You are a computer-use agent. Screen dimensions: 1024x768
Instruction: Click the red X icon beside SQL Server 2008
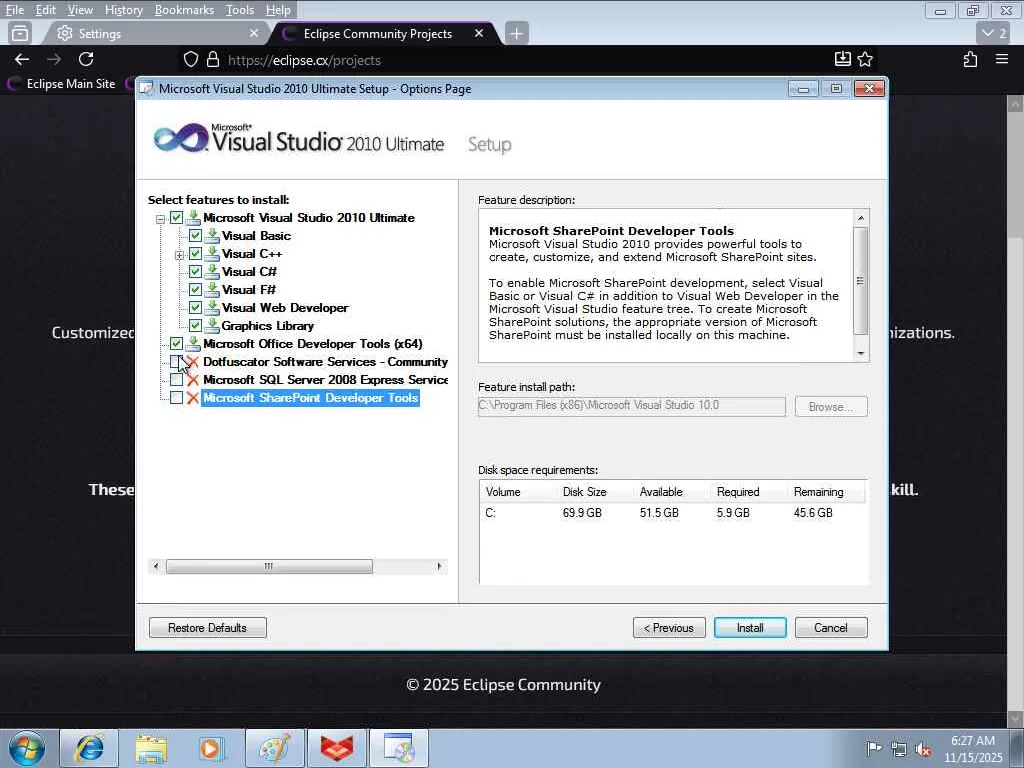point(193,380)
